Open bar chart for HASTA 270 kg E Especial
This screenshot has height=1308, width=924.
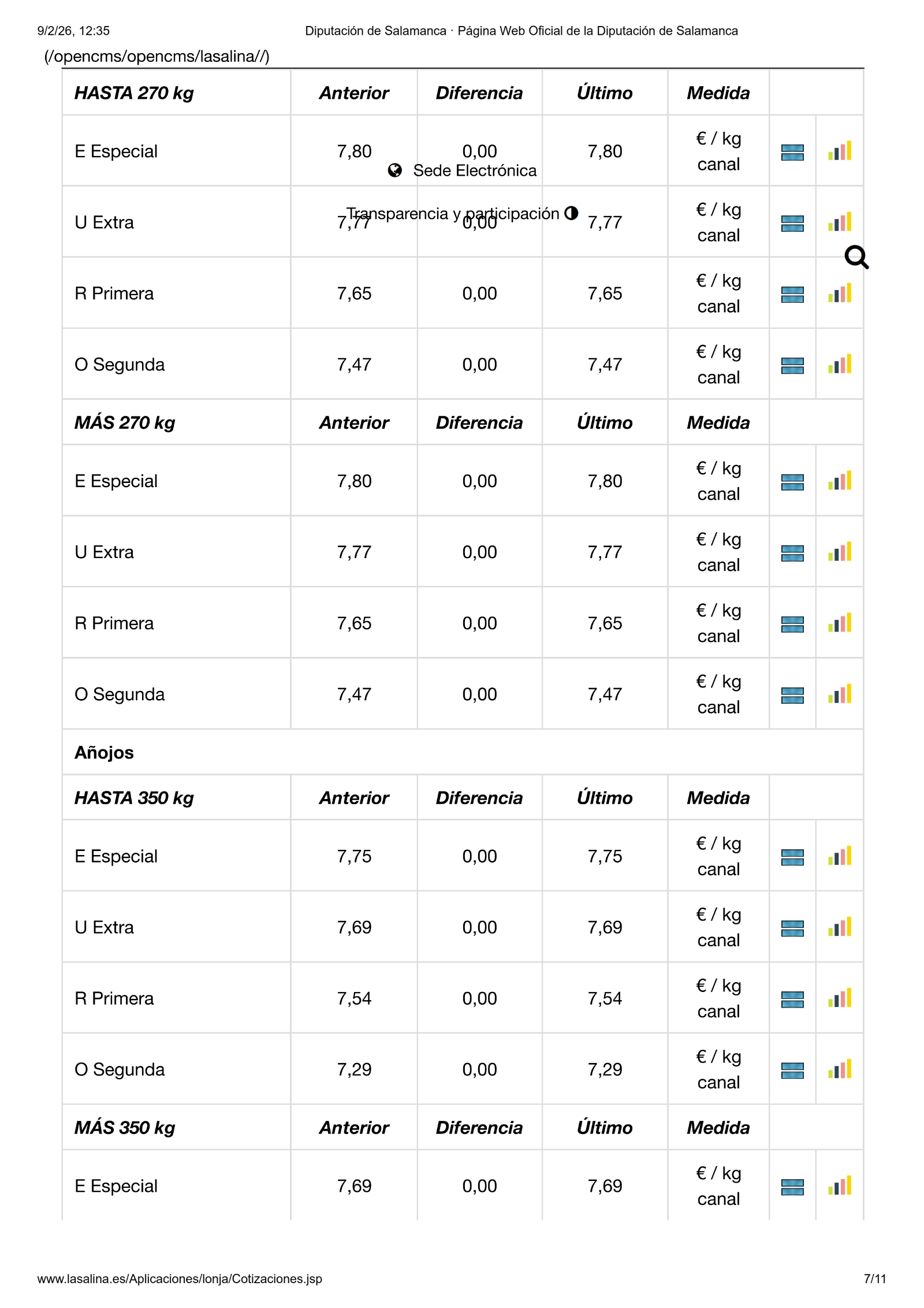coord(839,151)
